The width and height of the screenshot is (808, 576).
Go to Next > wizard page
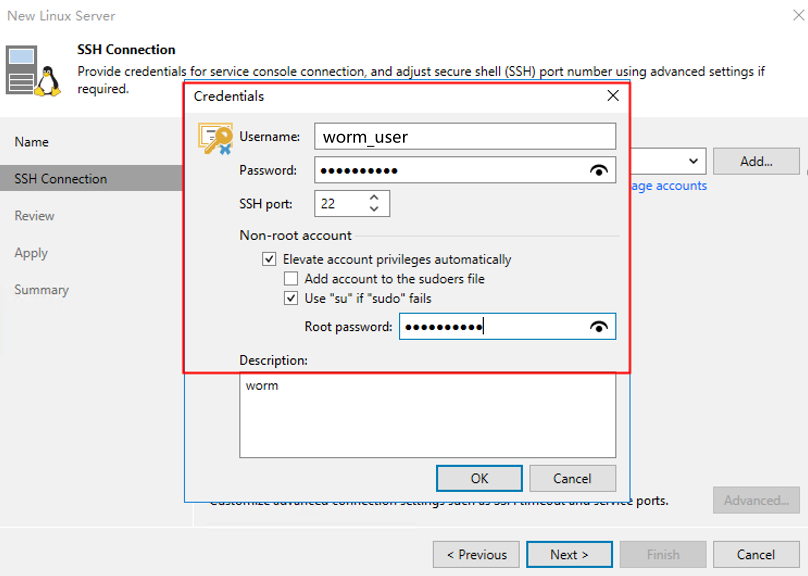point(569,554)
